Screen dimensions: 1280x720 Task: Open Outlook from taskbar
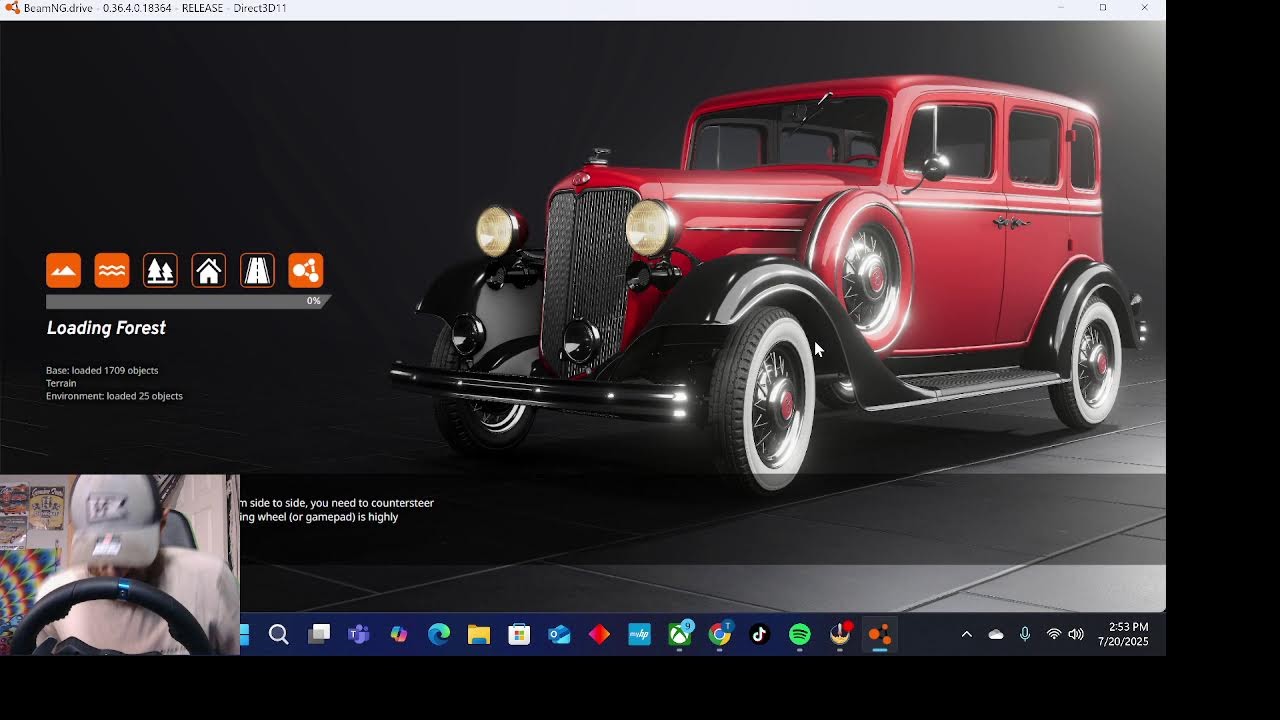(x=559, y=634)
